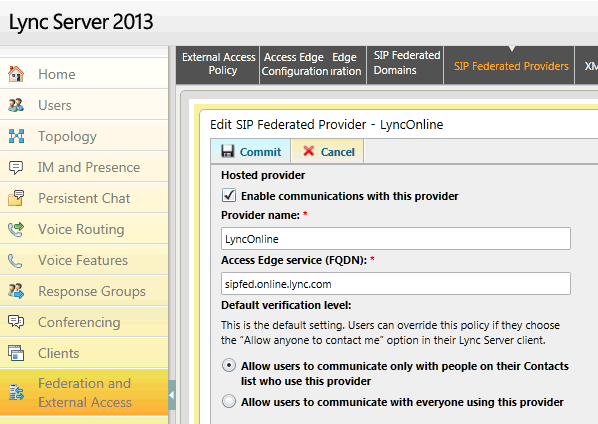Select Contacts list only communication radio
The height and width of the screenshot is (424, 598).
229,366
